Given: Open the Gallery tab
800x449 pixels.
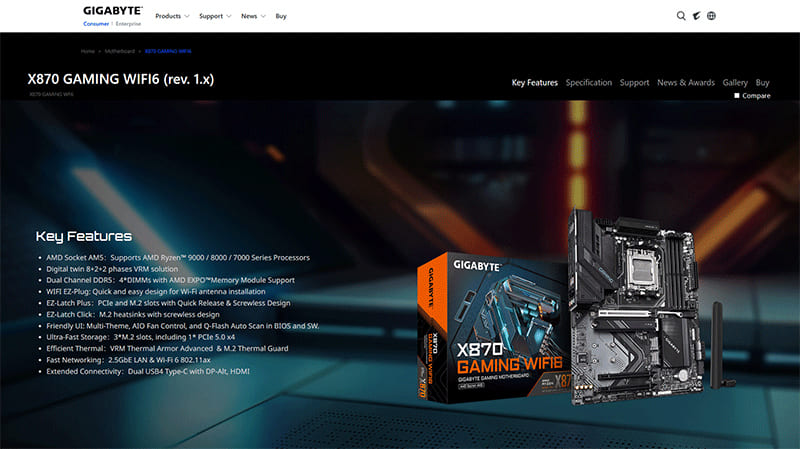Looking at the screenshot, I should click(735, 83).
